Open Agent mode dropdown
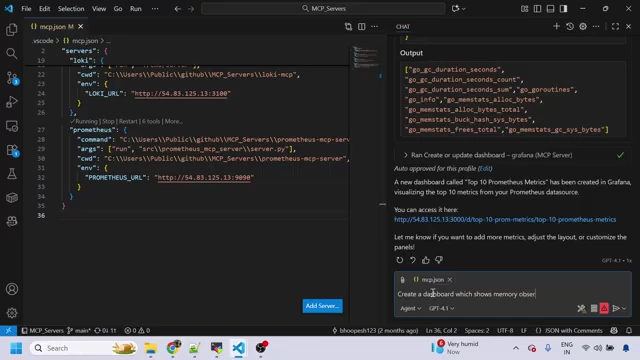The width and height of the screenshot is (640, 360). [410, 309]
